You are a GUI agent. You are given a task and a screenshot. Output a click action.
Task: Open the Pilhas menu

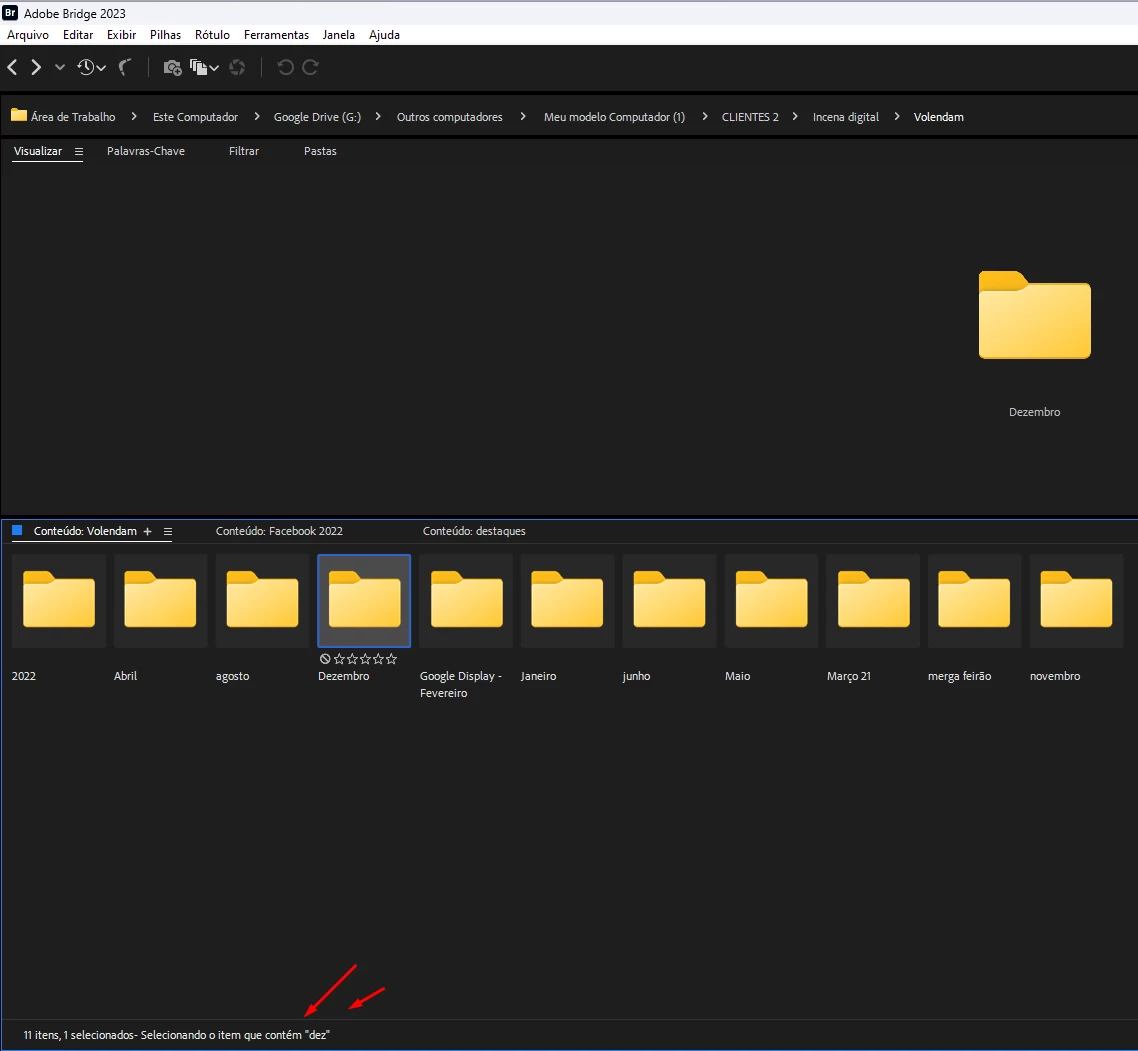[x=165, y=35]
